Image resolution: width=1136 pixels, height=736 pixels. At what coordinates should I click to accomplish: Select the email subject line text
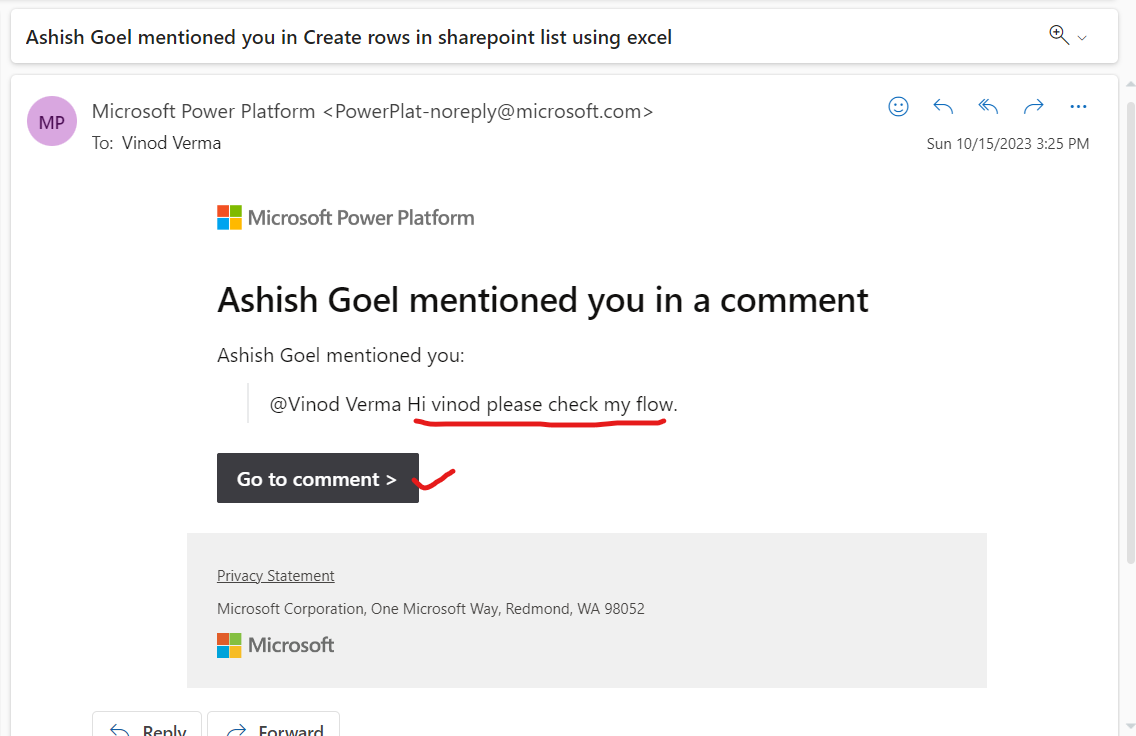coord(348,37)
